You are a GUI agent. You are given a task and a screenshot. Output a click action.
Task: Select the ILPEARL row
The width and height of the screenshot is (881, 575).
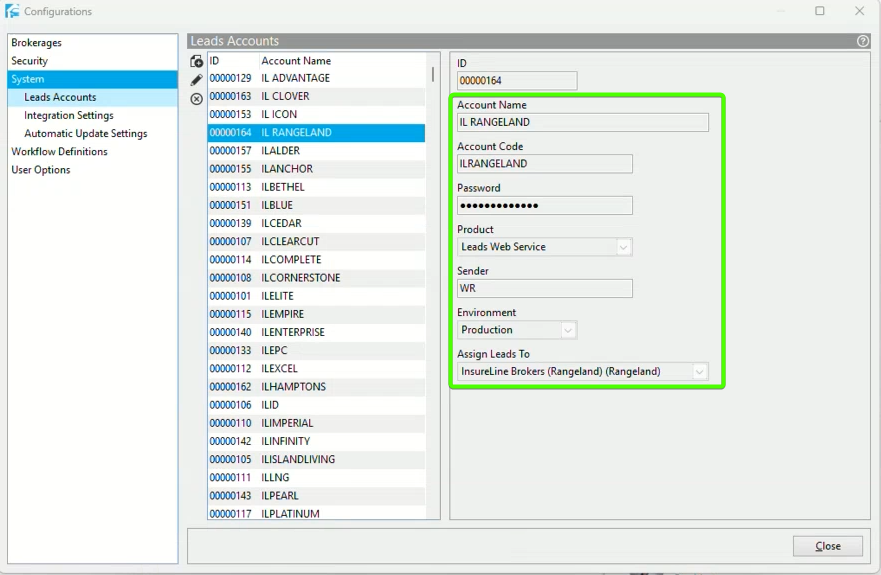point(316,496)
